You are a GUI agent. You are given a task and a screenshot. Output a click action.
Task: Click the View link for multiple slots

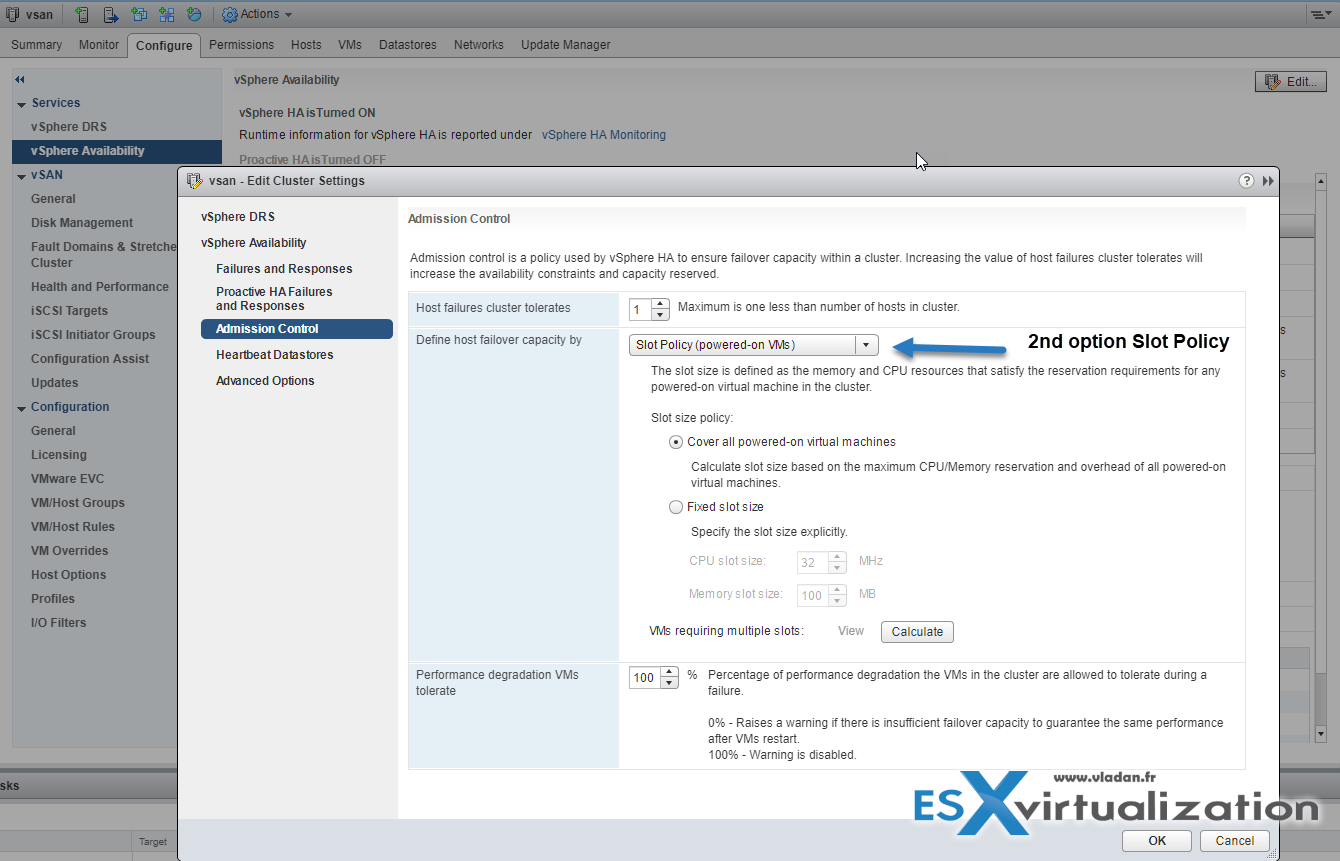[x=851, y=631]
